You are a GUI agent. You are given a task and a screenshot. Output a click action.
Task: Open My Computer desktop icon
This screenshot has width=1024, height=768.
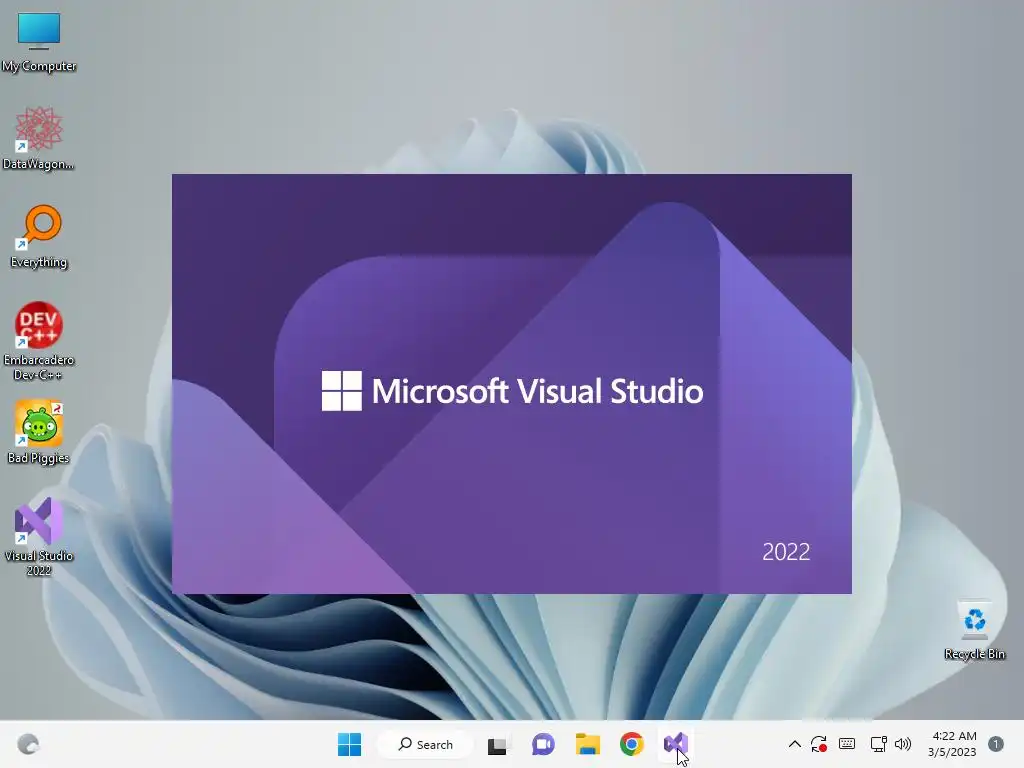(39, 42)
